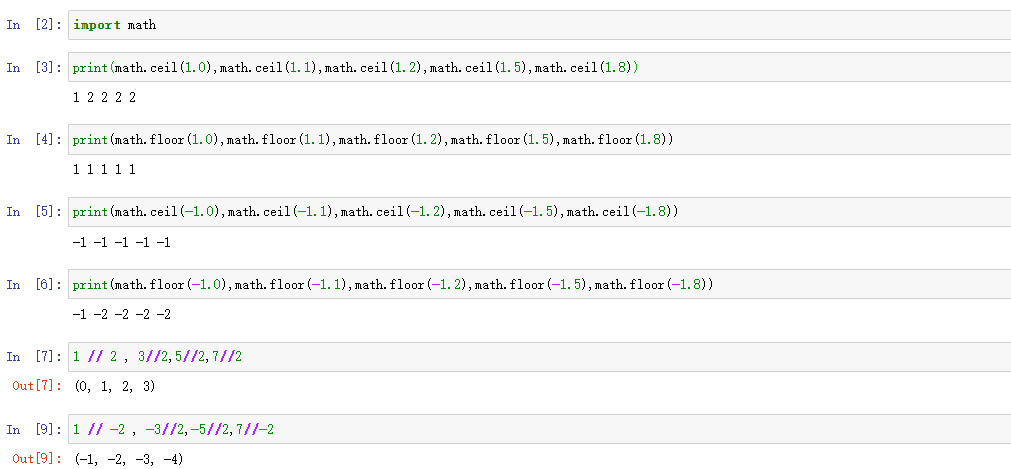The width and height of the screenshot is (1011, 469).
Task: Select the math.ceil(-1.0) code cell
Action: click(x=540, y=212)
